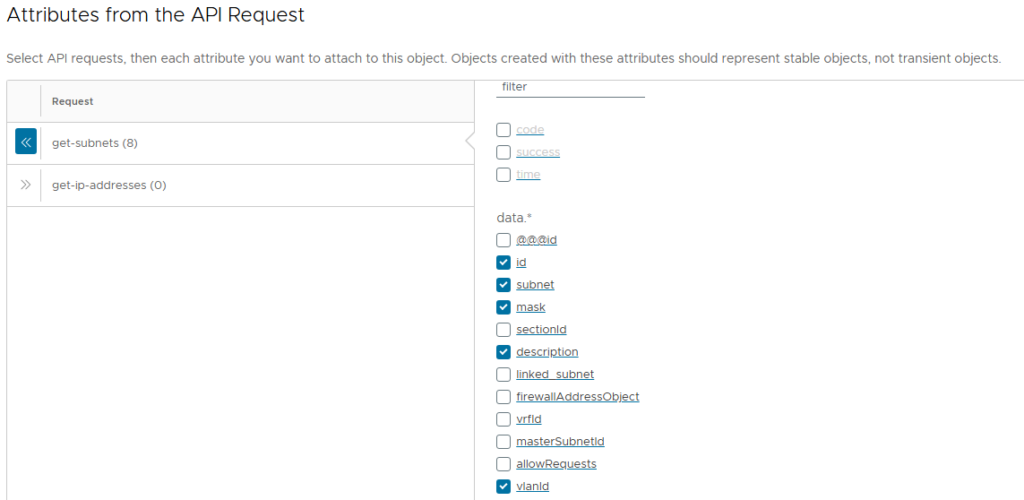Check the sectionId attribute checkbox

503,329
